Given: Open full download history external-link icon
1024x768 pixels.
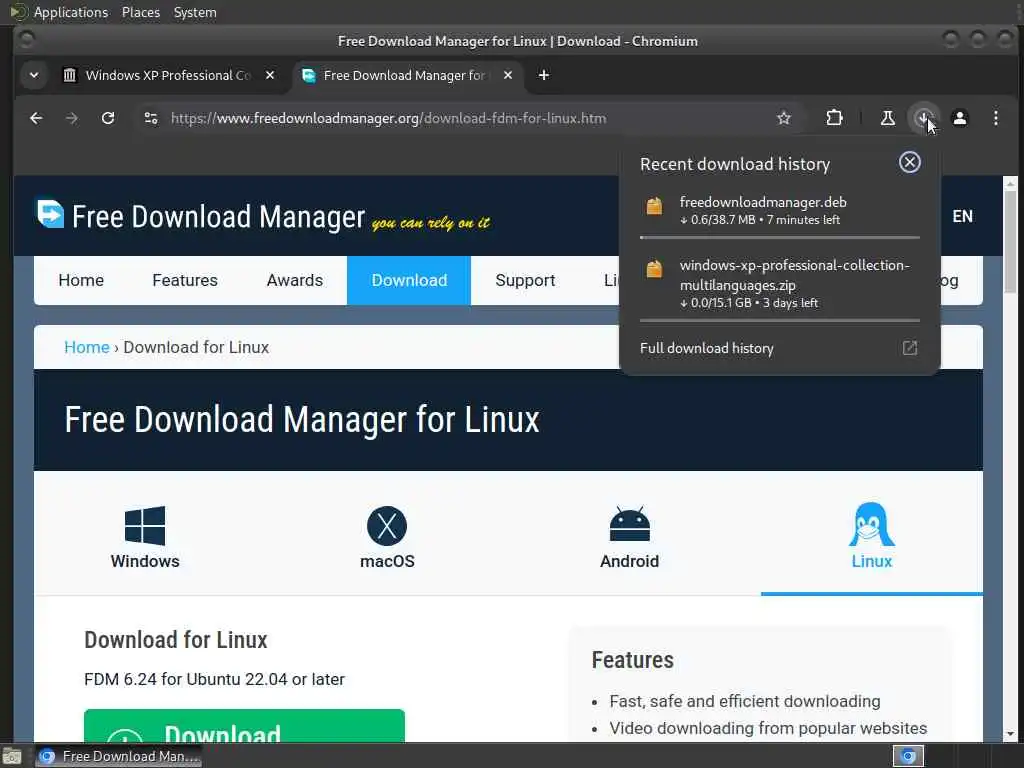Looking at the screenshot, I should 910,347.
